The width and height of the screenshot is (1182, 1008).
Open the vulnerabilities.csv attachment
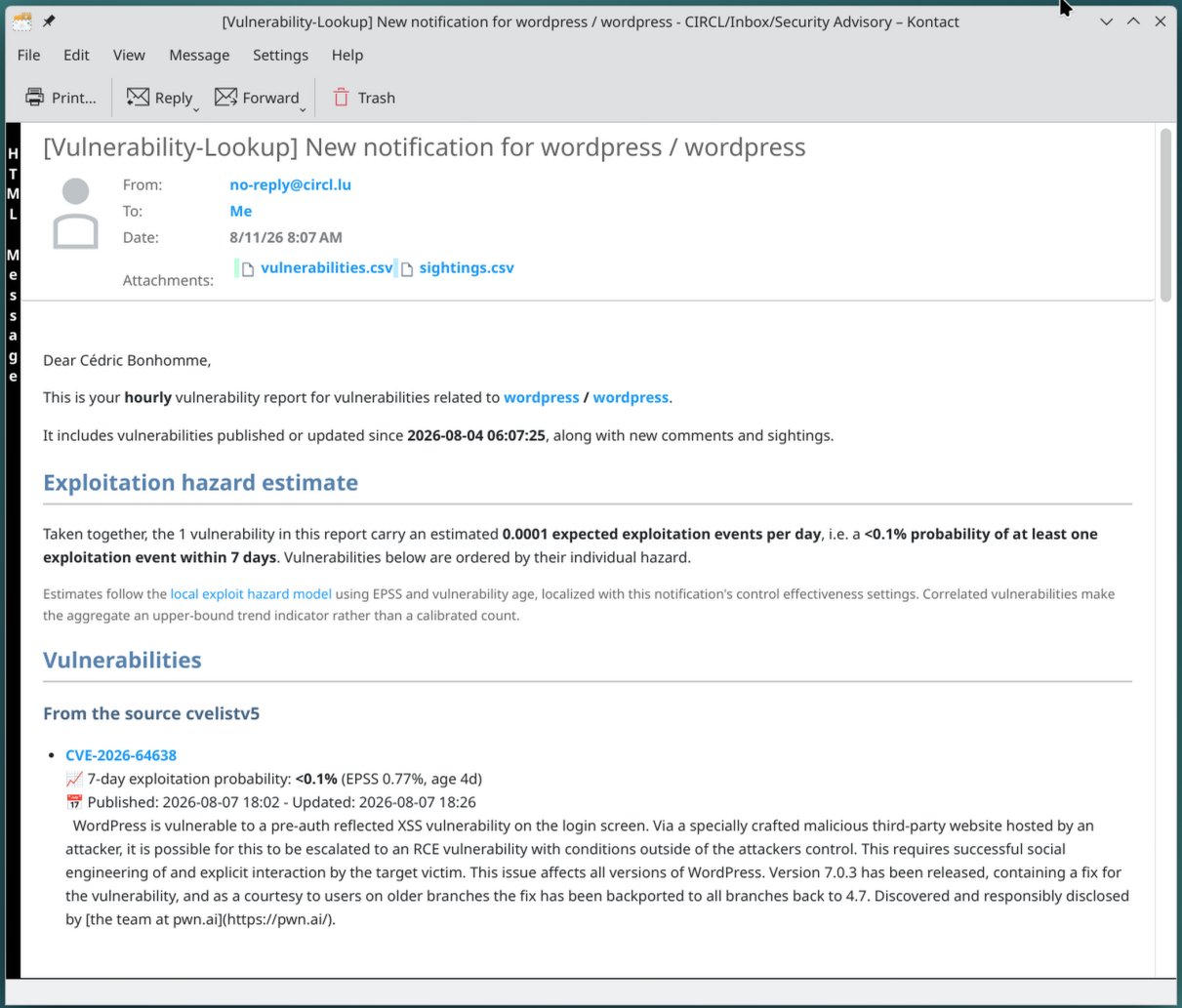[327, 267]
